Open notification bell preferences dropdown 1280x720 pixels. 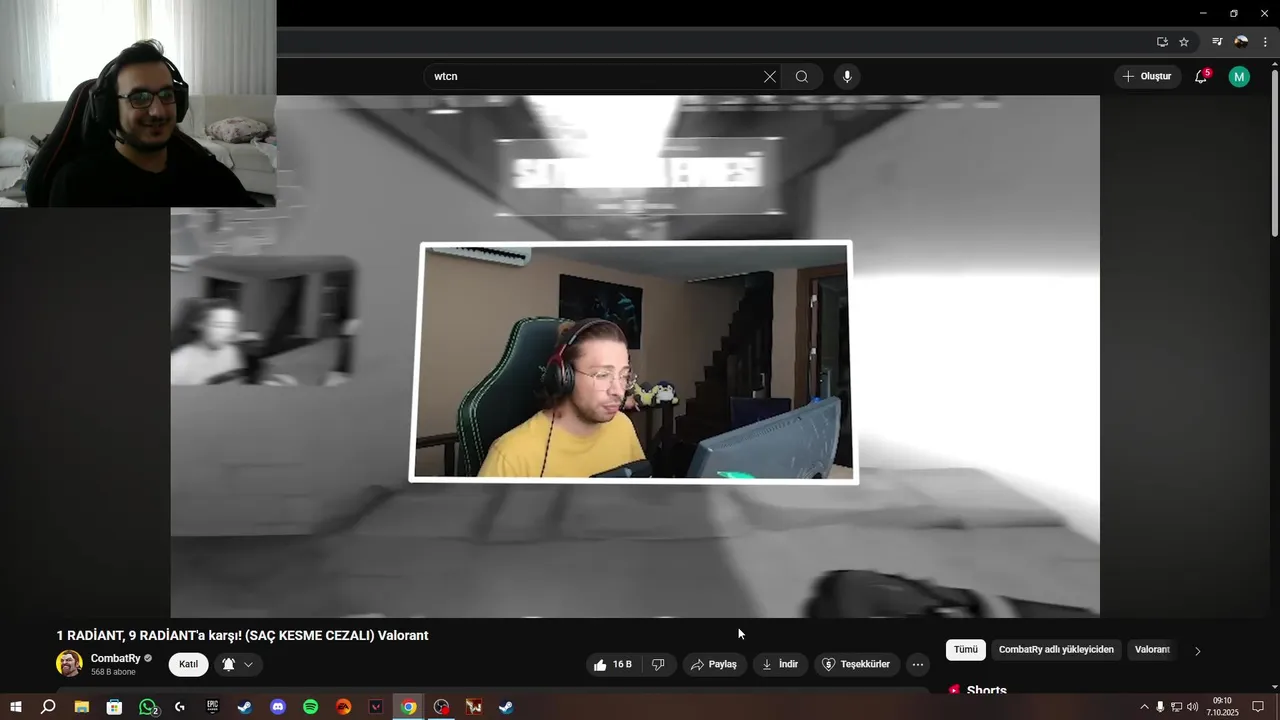pos(238,664)
